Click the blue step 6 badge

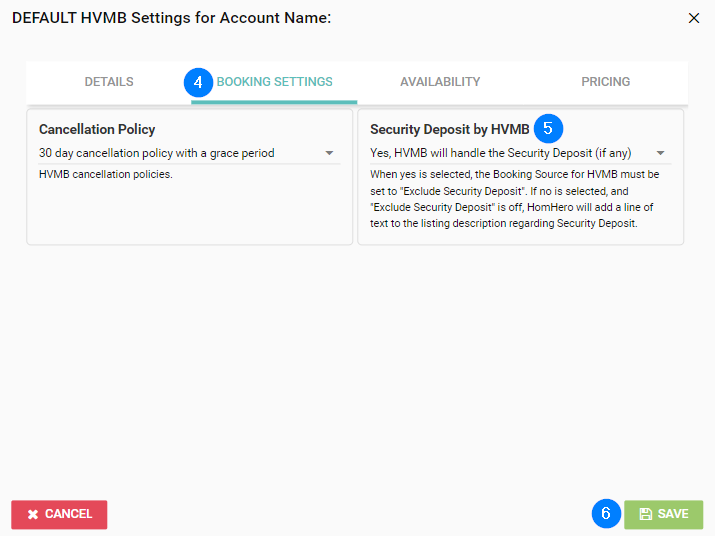pos(605,514)
